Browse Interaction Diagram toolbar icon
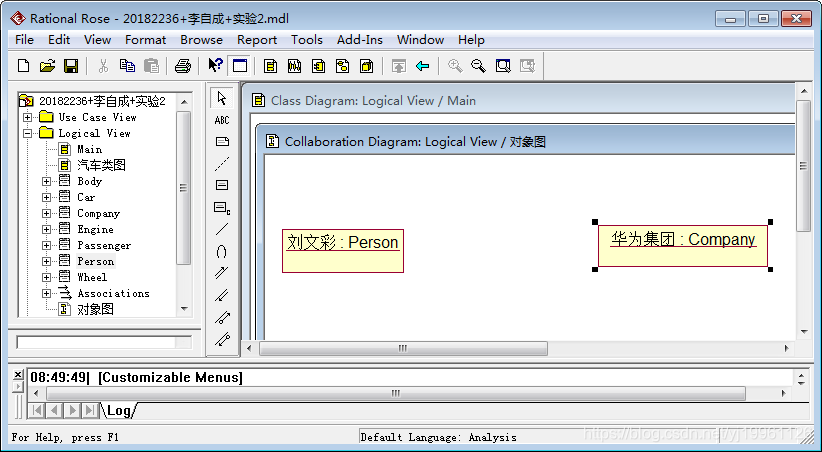 [x=295, y=66]
